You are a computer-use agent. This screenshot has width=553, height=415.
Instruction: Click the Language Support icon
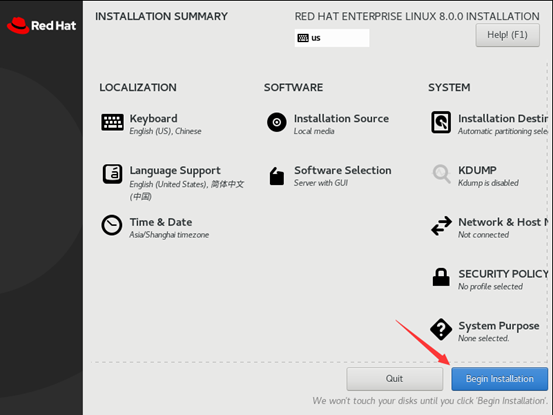click(112, 174)
